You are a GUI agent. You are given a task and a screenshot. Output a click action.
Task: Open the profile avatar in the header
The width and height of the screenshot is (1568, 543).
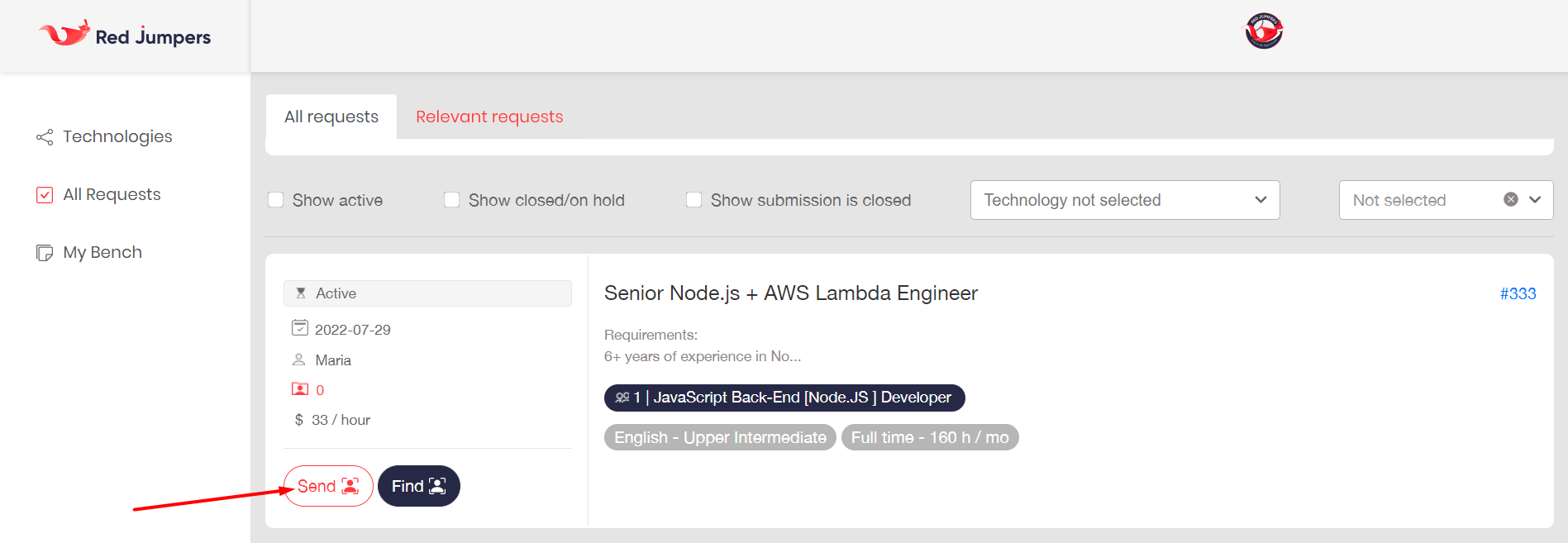[x=1264, y=31]
